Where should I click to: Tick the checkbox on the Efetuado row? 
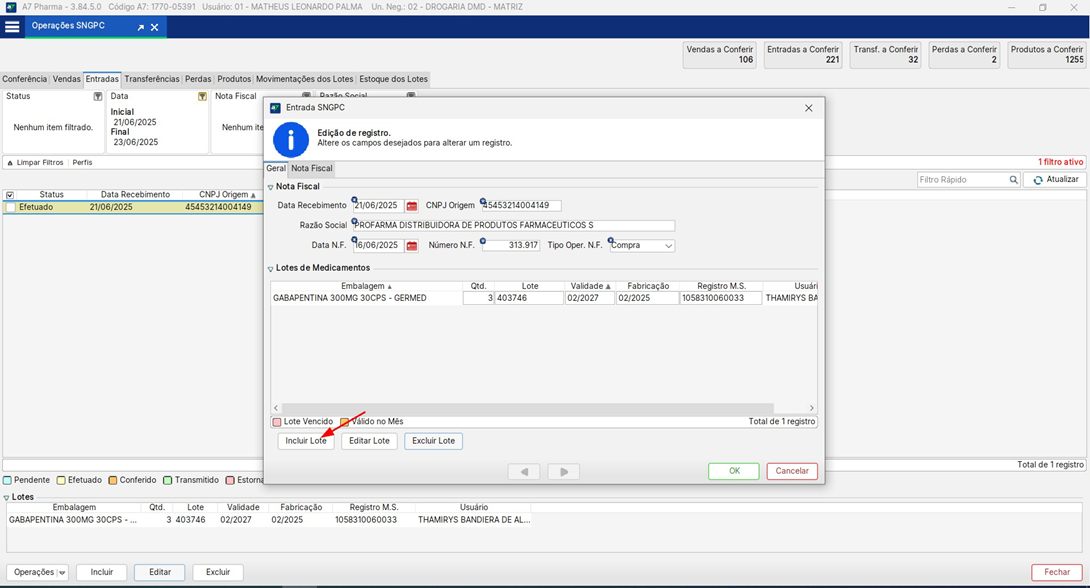(x=10, y=208)
